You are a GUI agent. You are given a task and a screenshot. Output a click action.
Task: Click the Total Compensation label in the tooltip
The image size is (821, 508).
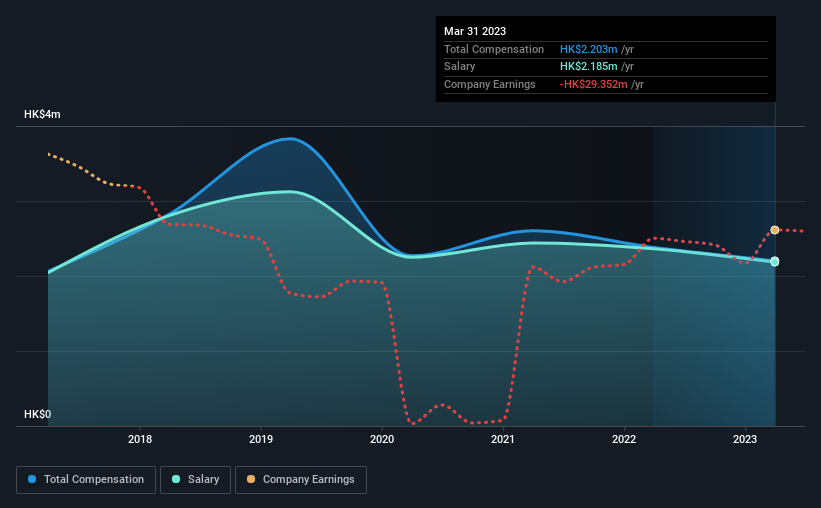click(494, 49)
